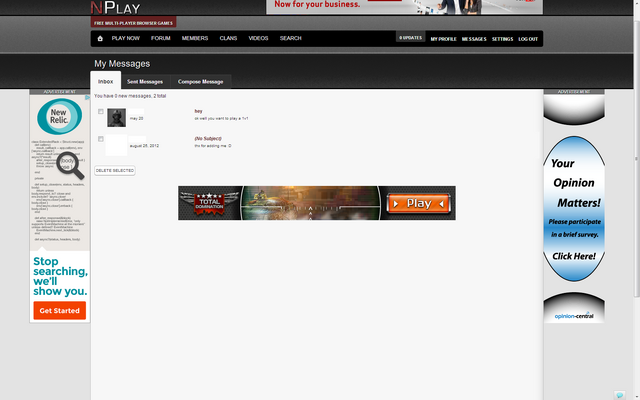Viewport: 640px width, 400px height.
Task: Open the 'hey' message subject
Action: pyautogui.click(x=198, y=111)
